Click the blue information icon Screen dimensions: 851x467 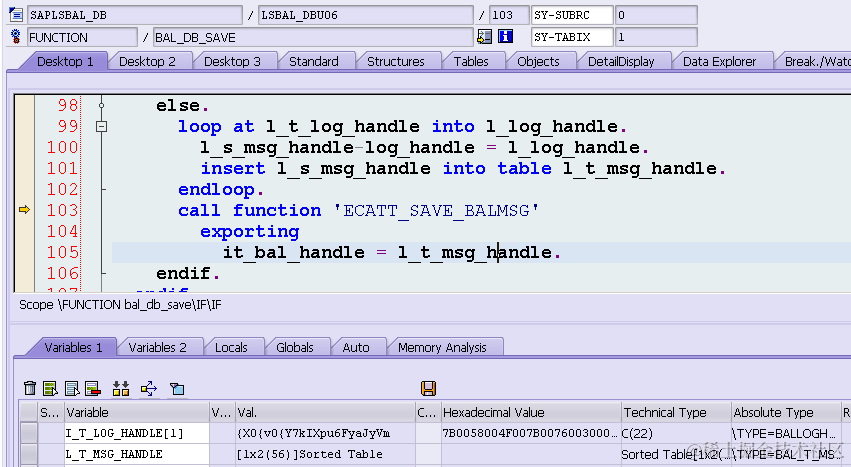[506, 37]
